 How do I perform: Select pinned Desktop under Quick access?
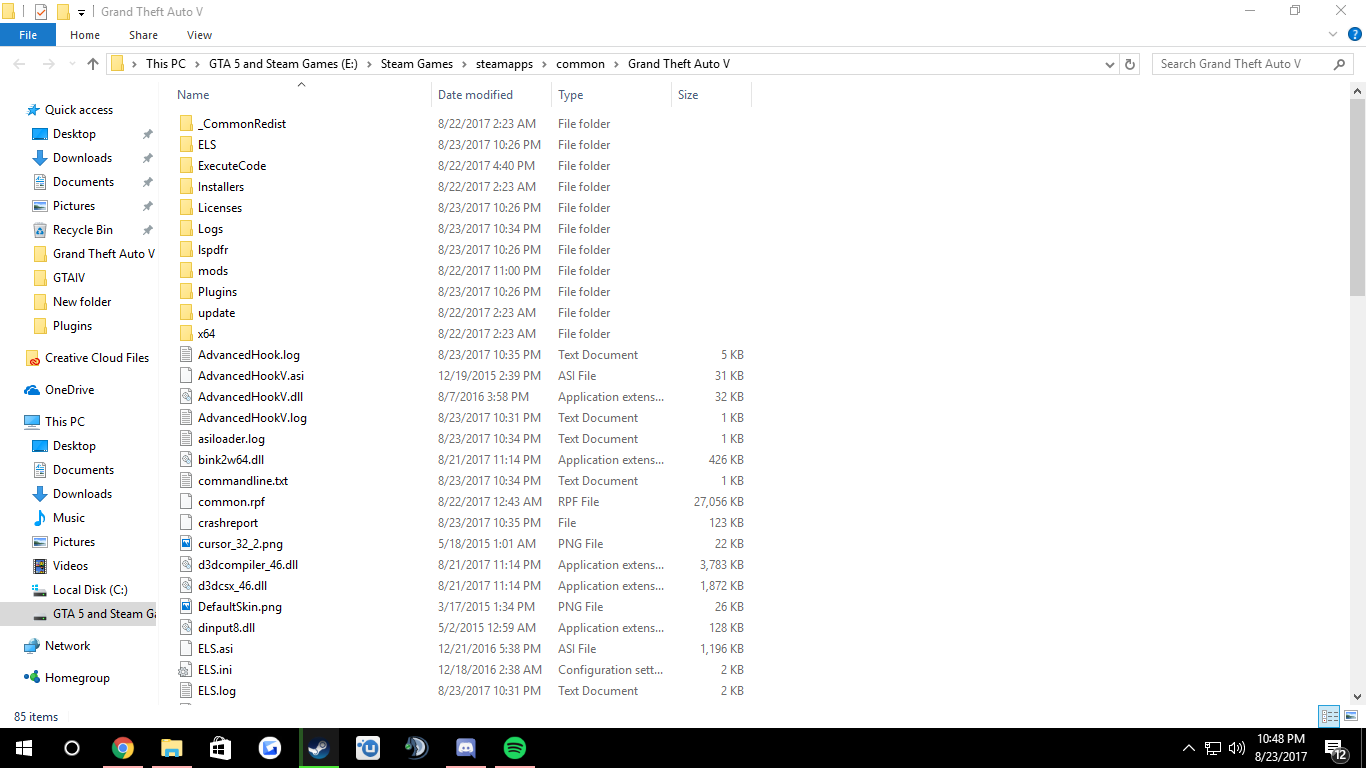[x=74, y=134]
